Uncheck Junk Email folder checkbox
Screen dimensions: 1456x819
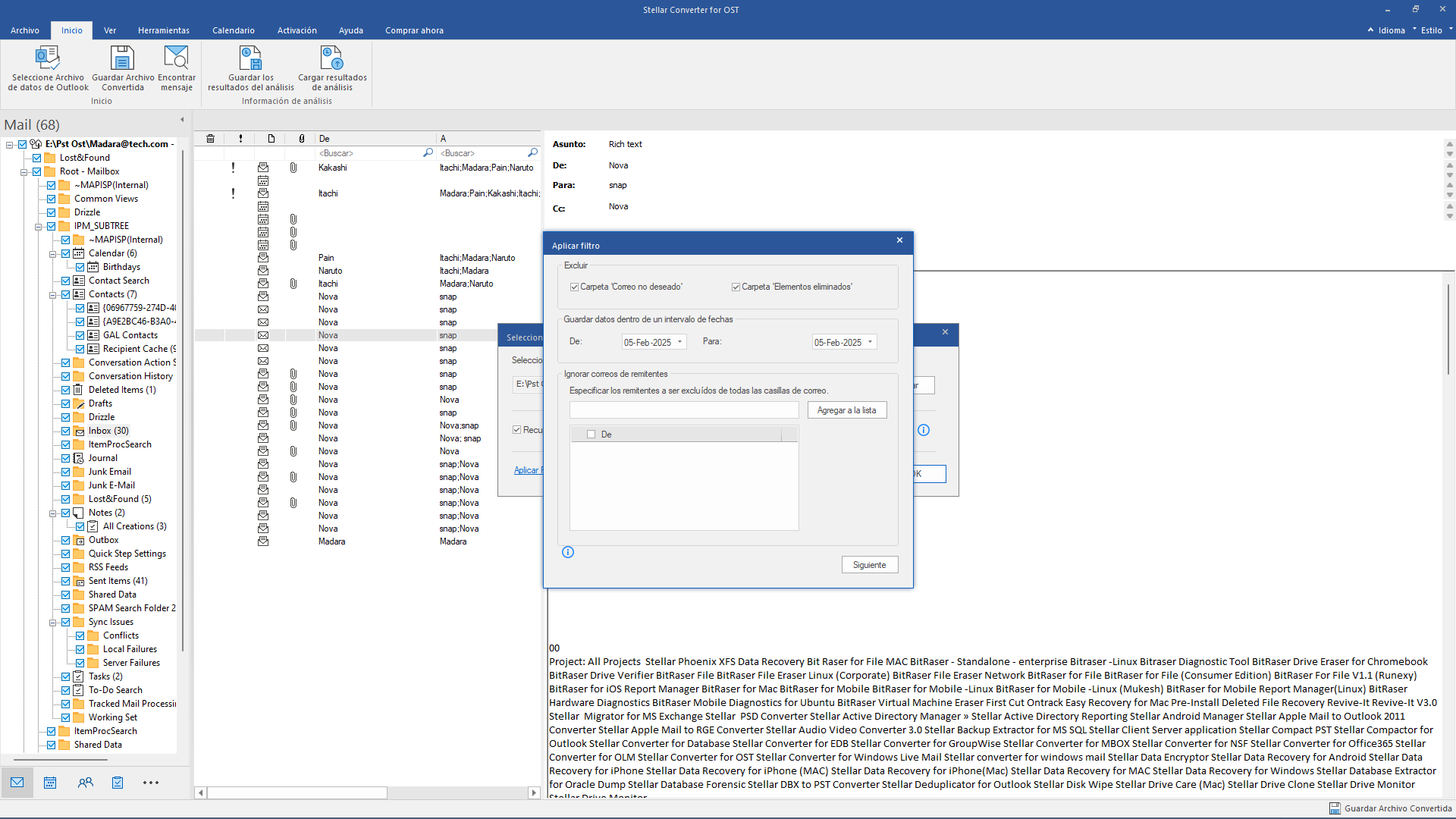pyautogui.click(x=66, y=472)
